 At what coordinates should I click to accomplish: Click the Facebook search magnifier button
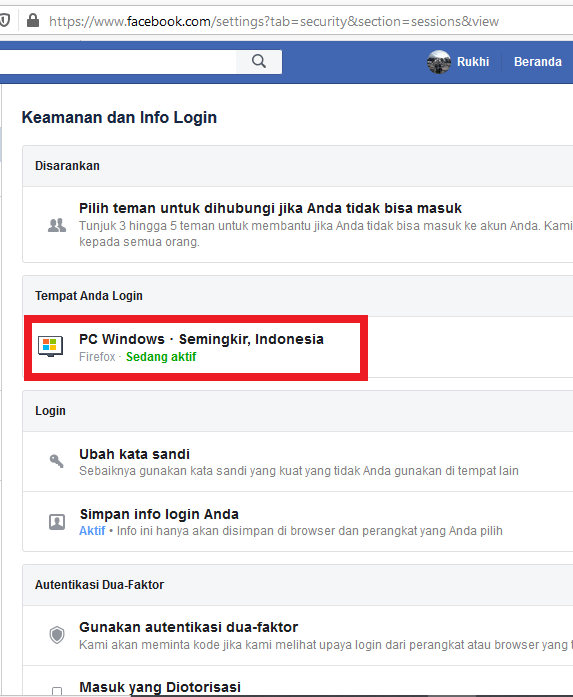pos(259,61)
